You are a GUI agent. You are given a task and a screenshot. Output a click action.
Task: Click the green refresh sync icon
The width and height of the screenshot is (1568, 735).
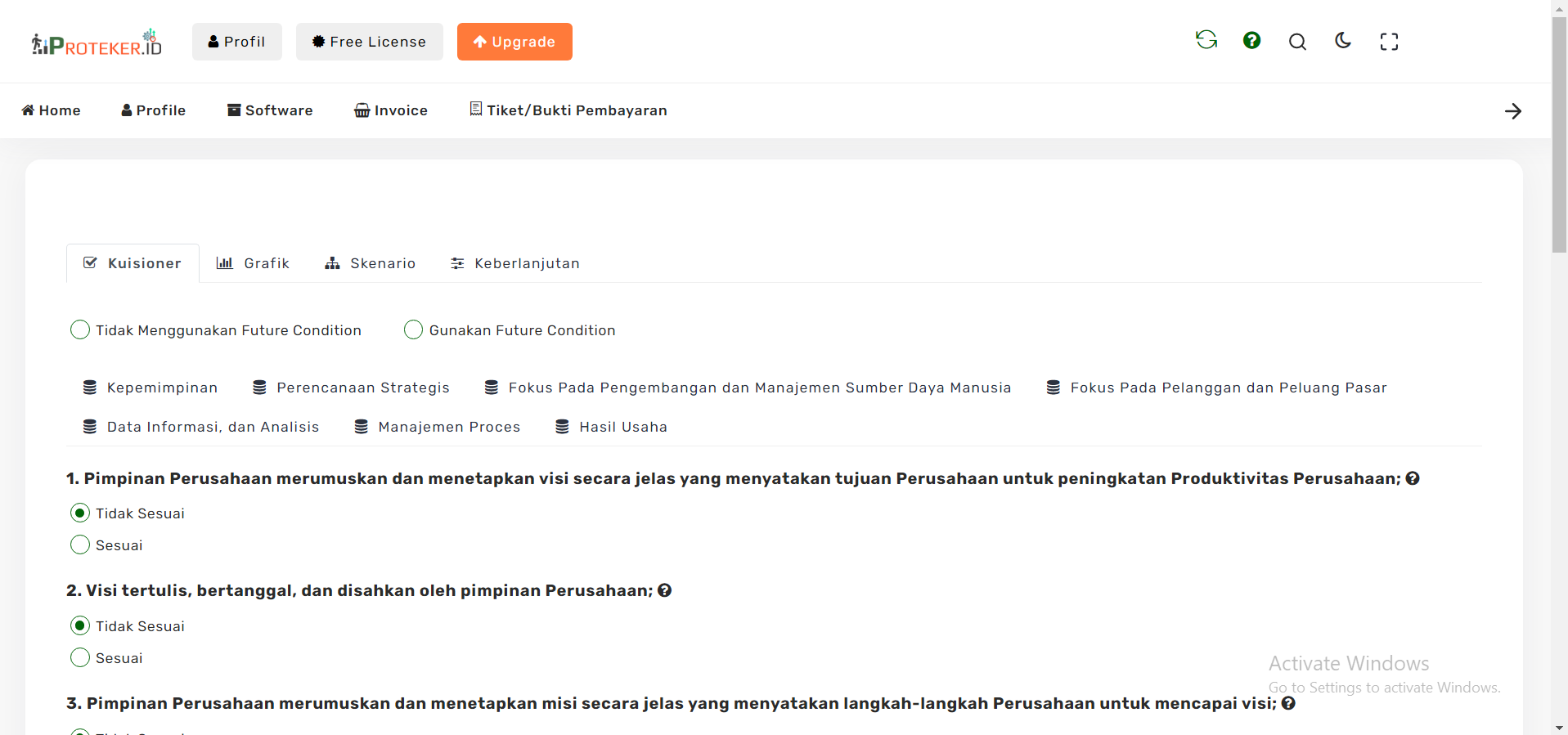click(1206, 40)
